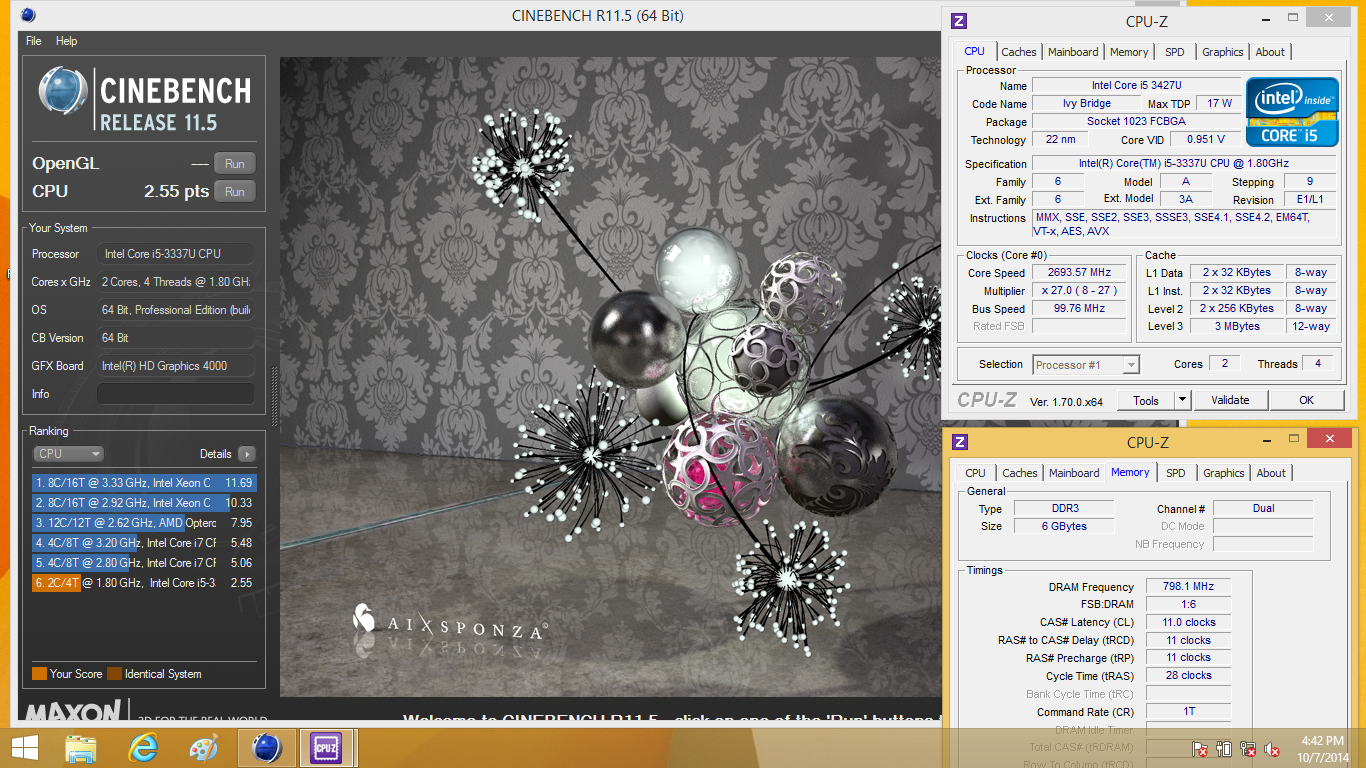Screen dimensions: 1366x768
Task: Click the Processor field Intel Core i5-3337U CPU
Action: 176,254
